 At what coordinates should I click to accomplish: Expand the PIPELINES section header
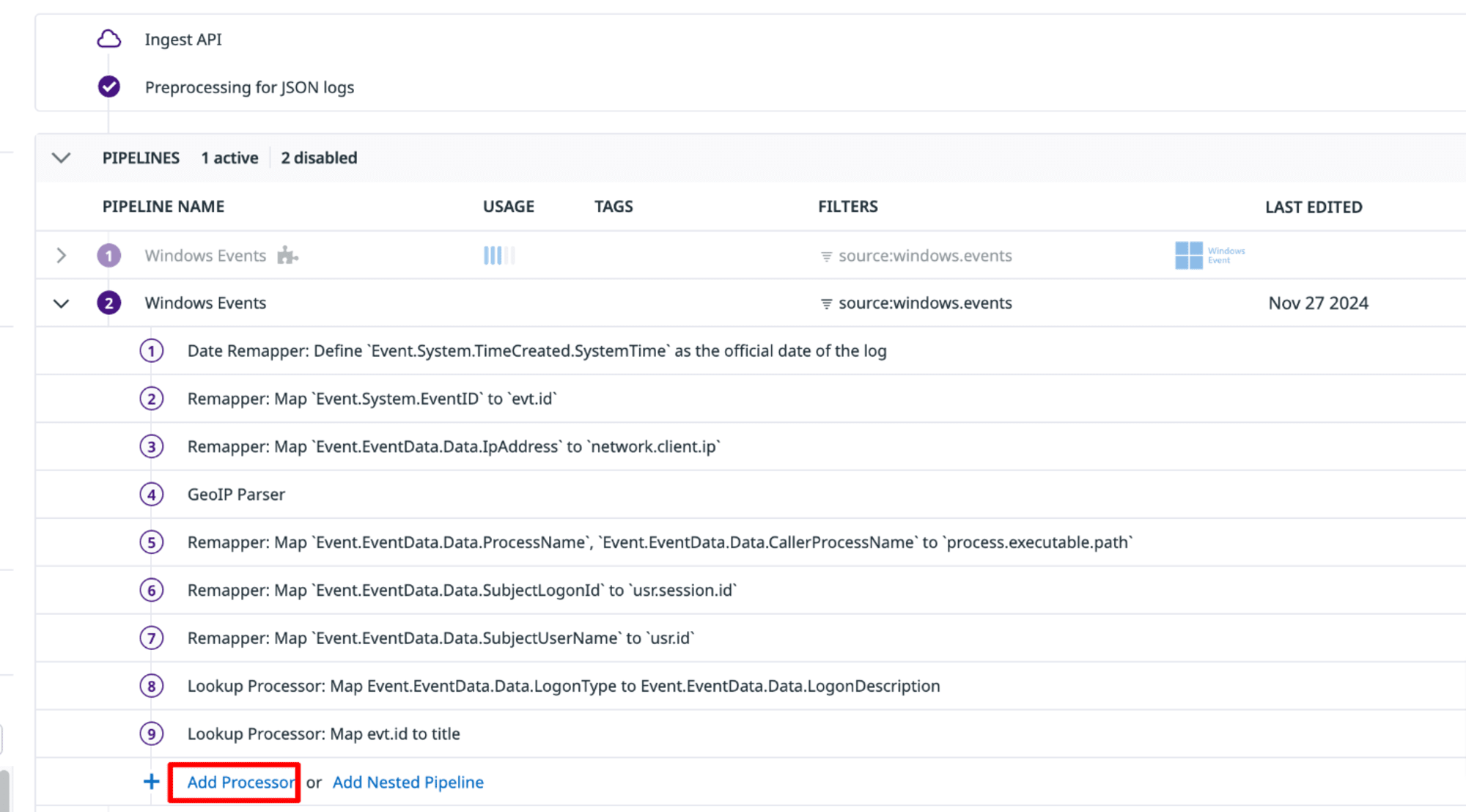pyautogui.click(x=61, y=157)
